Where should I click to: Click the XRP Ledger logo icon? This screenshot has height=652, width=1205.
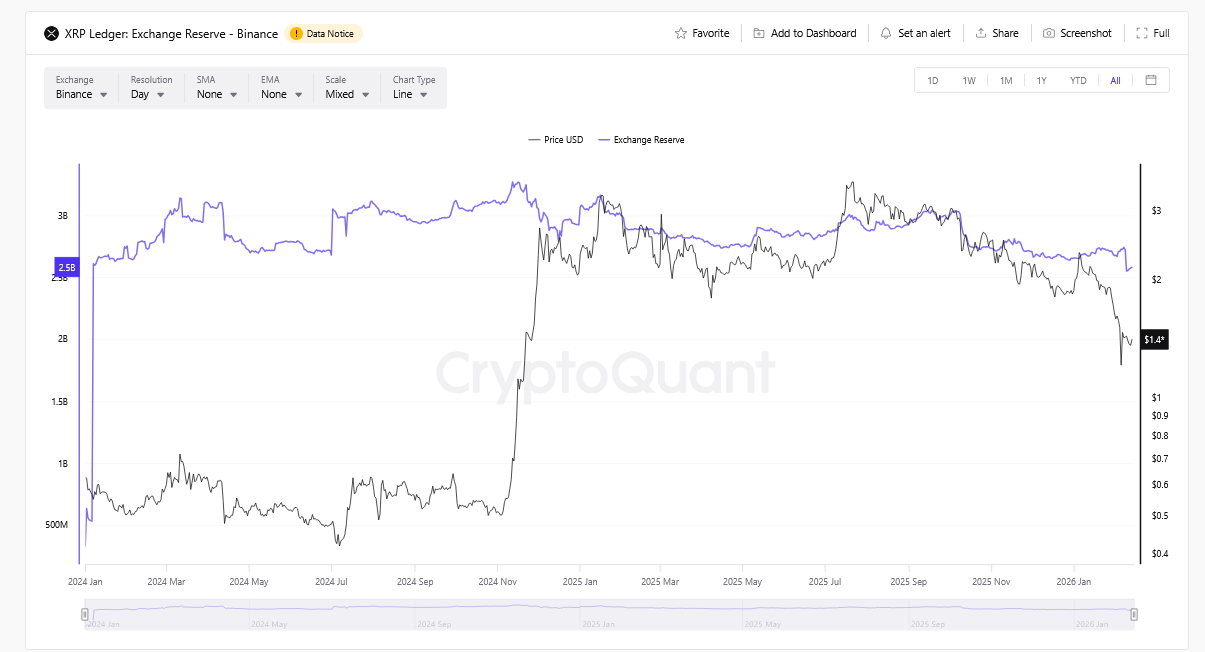pyautogui.click(x=50, y=33)
